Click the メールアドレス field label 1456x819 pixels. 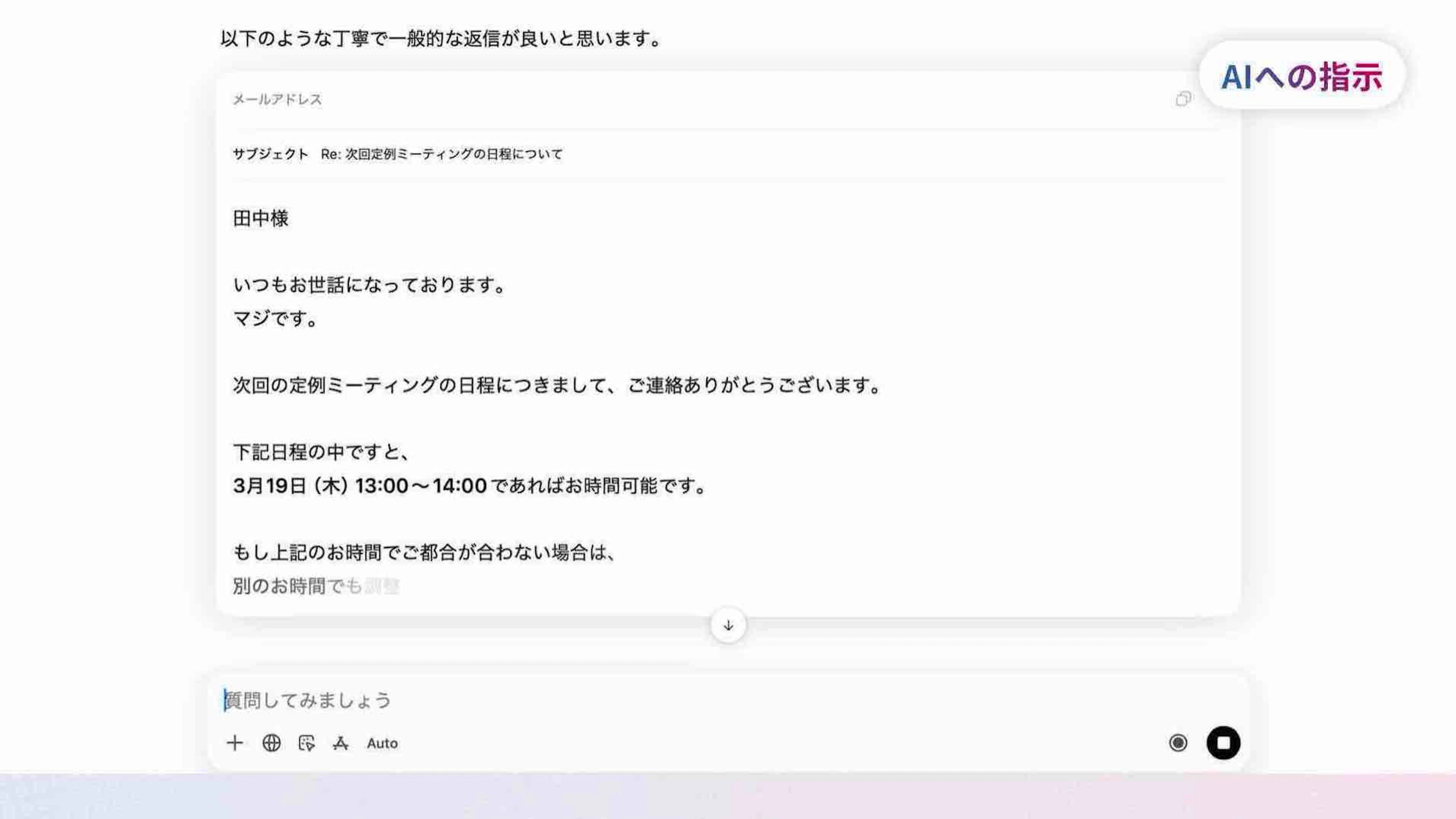point(277,99)
